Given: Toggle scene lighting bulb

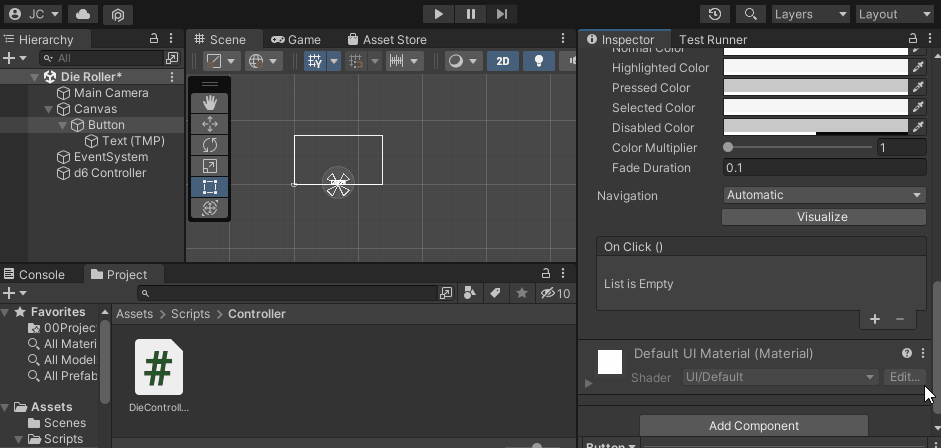Looking at the screenshot, I should coord(539,61).
